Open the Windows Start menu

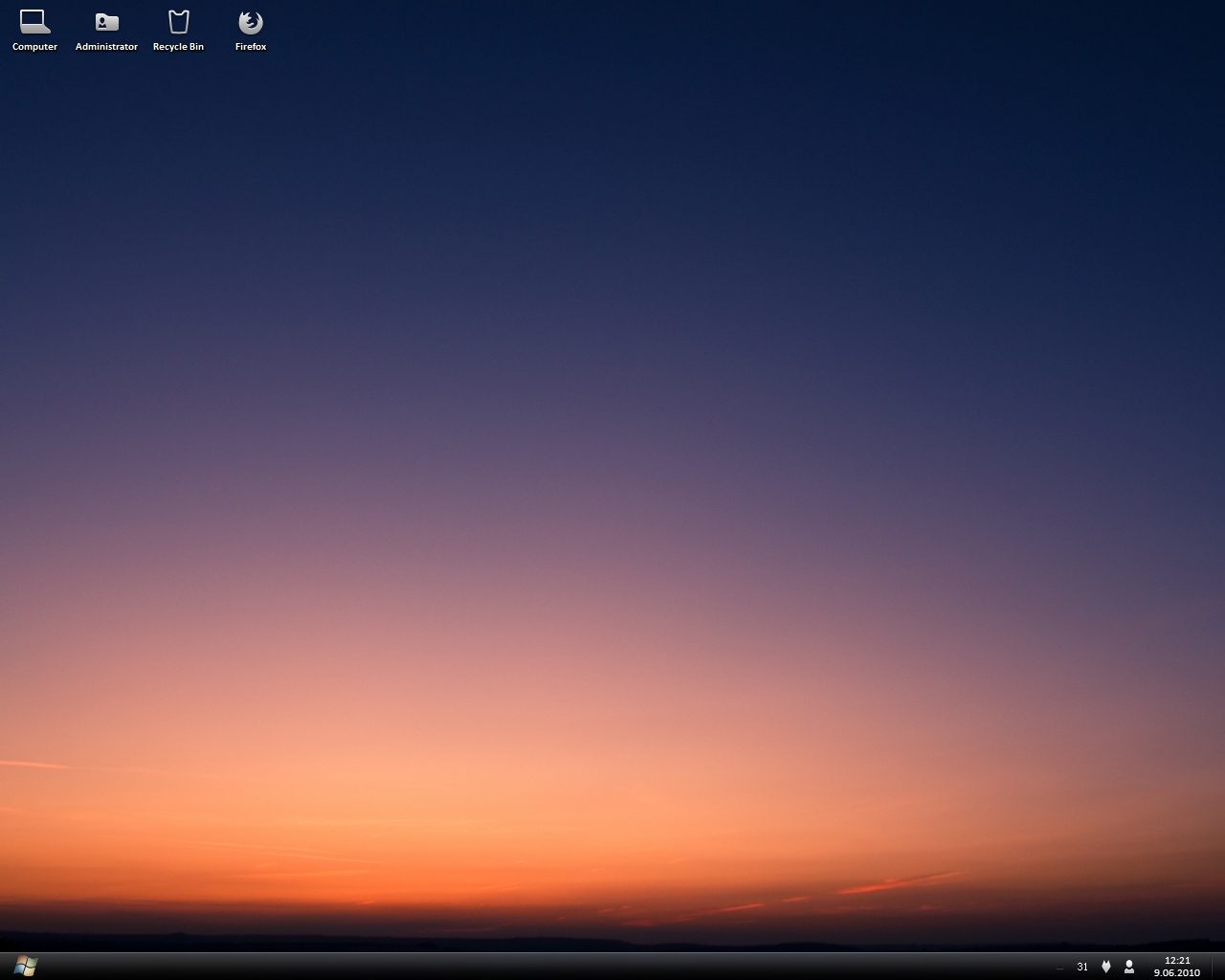(26, 967)
